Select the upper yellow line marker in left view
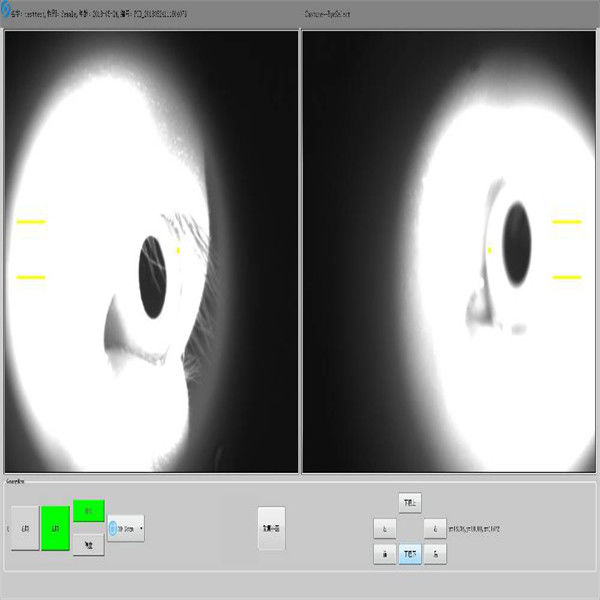The height and width of the screenshot is (600, 600). (31, 221)
